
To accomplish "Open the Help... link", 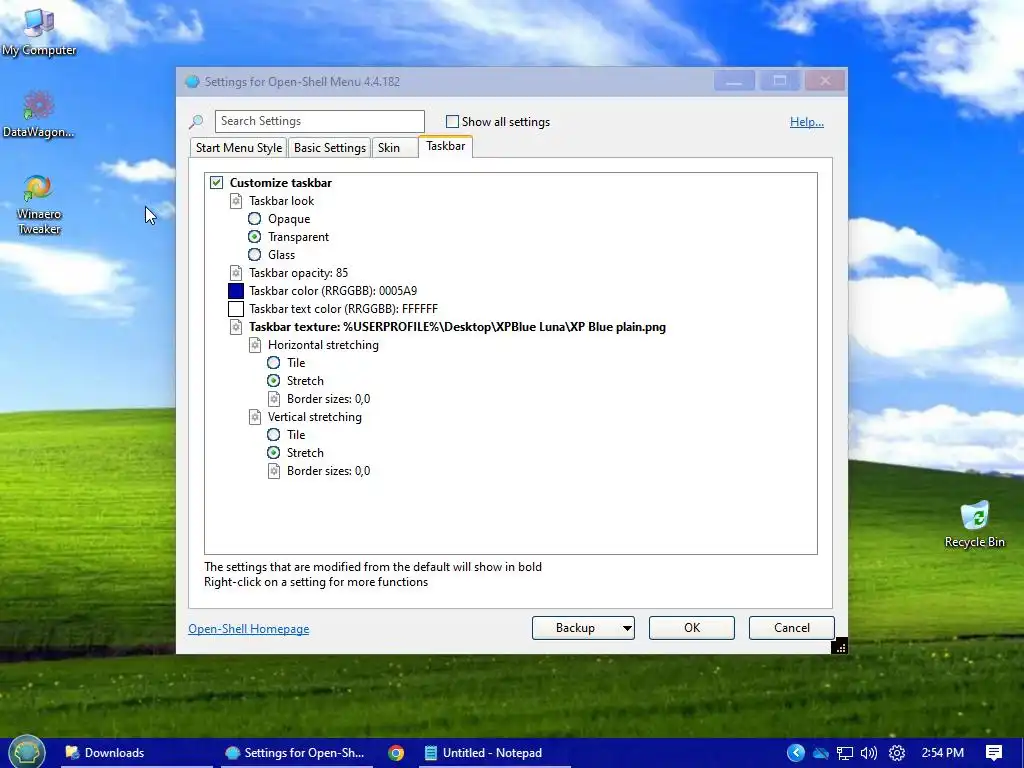I will [x=807, y=121].
